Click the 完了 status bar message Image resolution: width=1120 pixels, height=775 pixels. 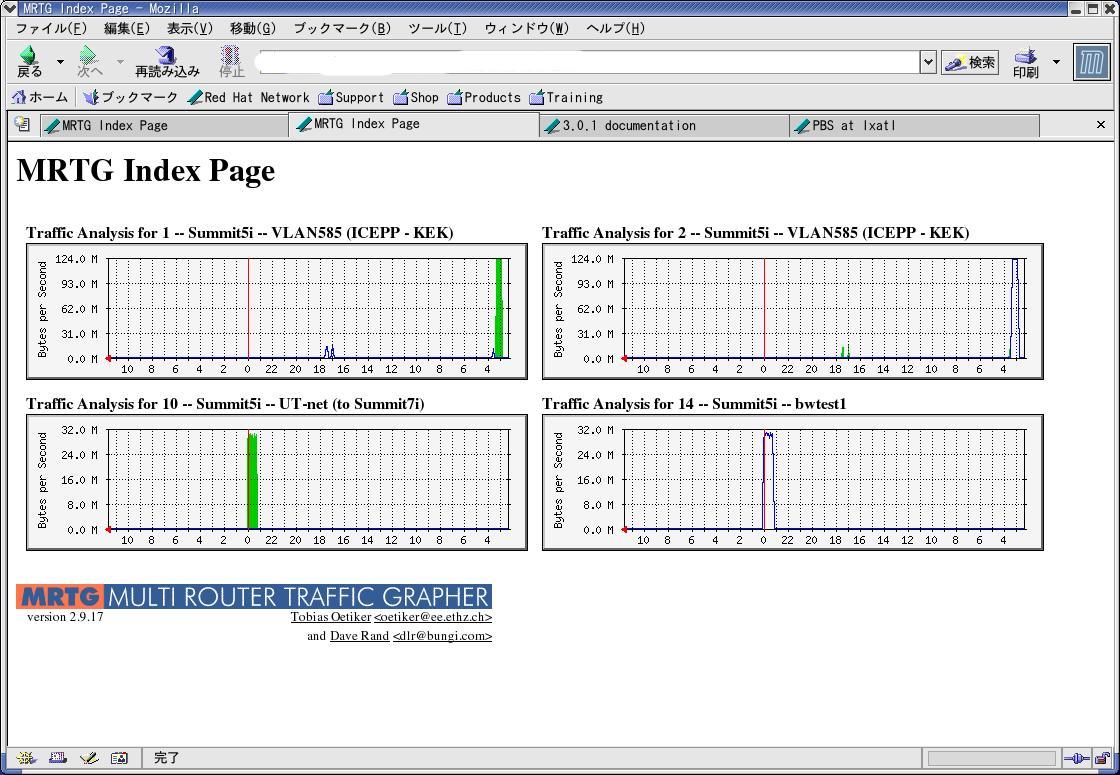click(x=166, y=758)
